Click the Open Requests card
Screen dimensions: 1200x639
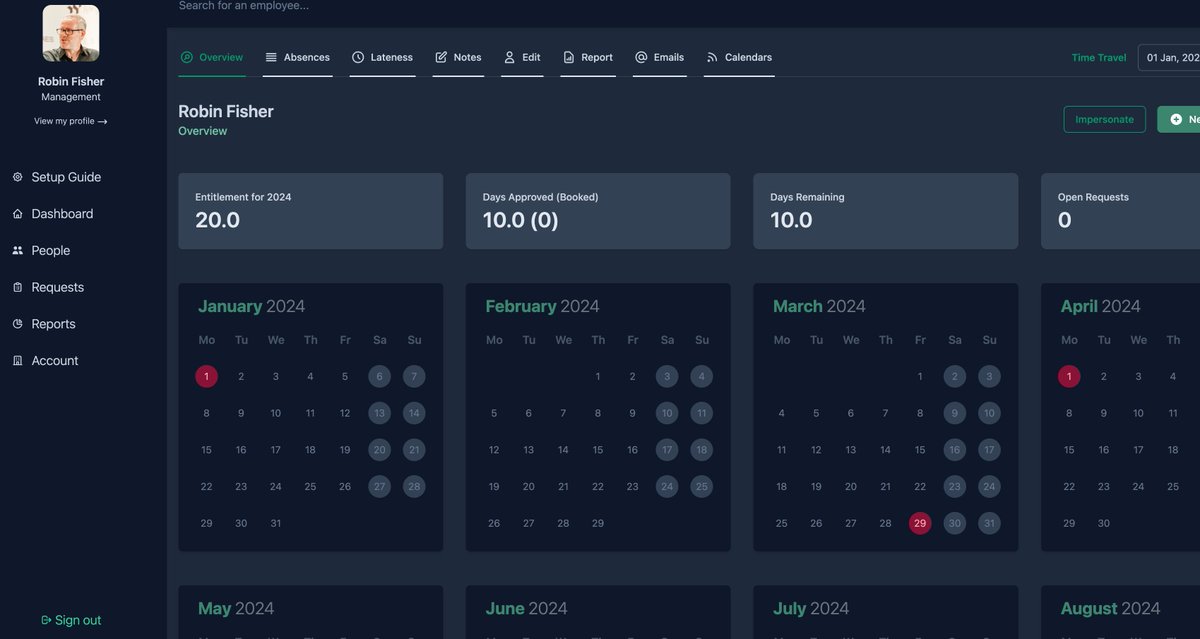point(1120,211)
